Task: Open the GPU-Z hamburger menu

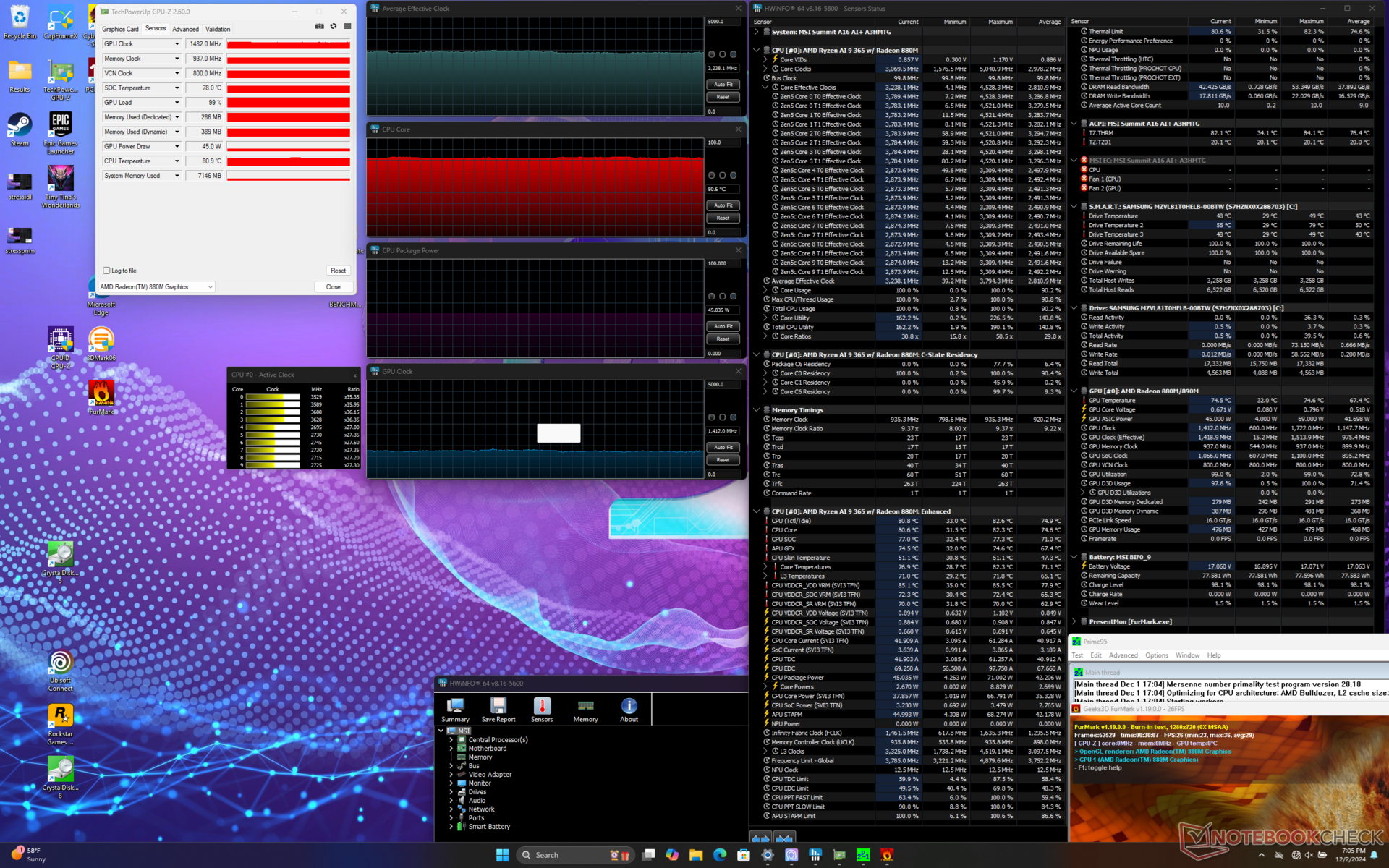Action: coord(347,27)
